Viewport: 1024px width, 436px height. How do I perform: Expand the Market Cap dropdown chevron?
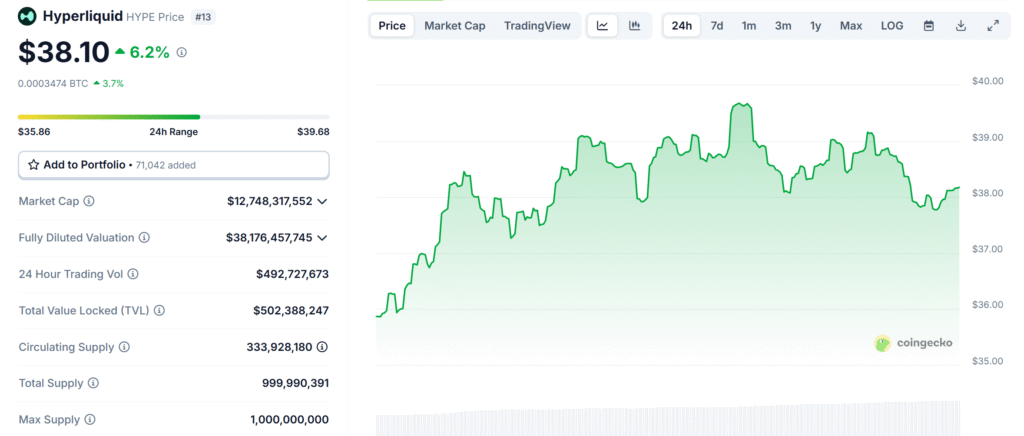click(x=322, y=201)
